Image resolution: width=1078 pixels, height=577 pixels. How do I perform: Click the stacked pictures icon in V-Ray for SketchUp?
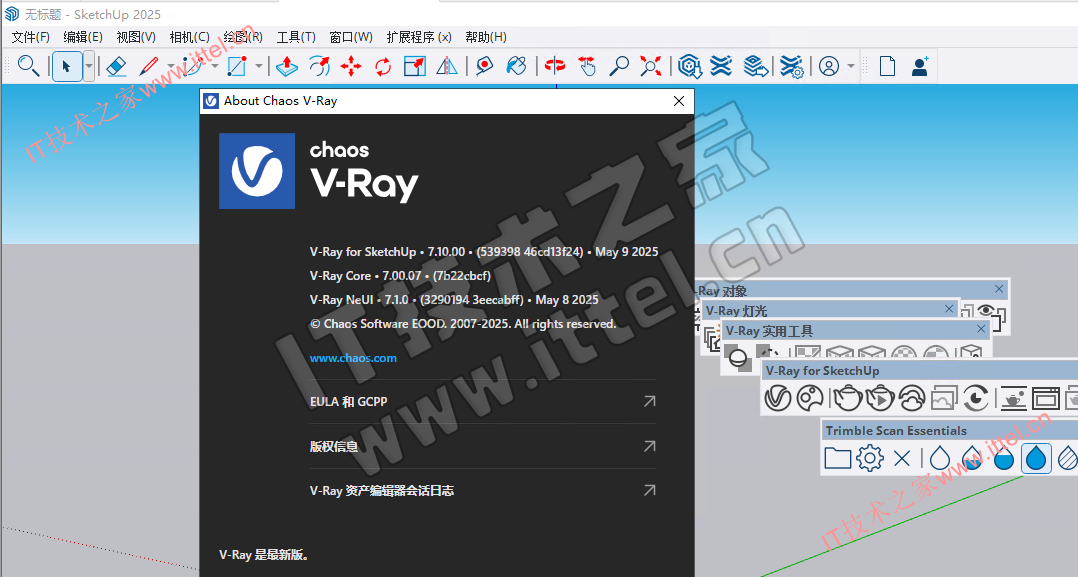944,398
